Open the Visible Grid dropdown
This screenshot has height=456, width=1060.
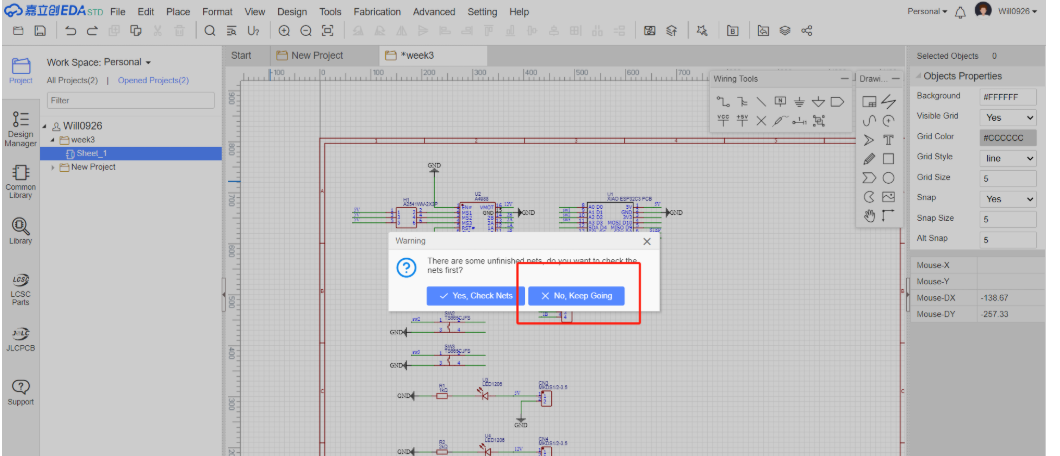(1008, 118)
